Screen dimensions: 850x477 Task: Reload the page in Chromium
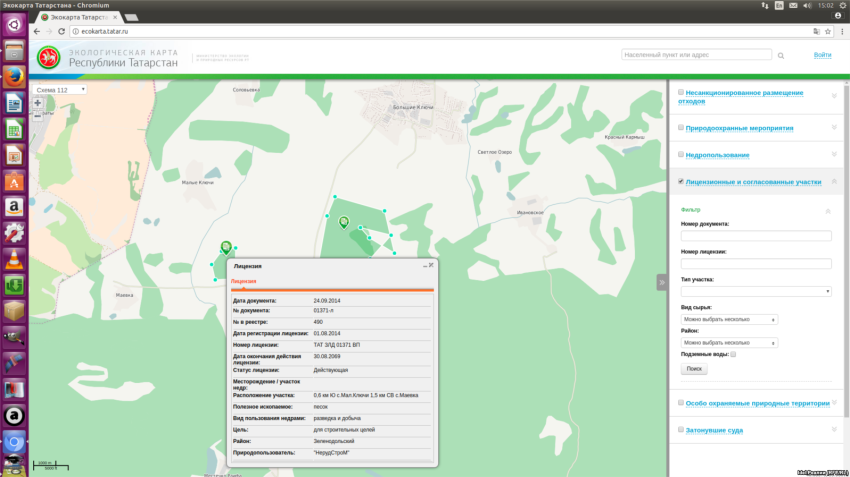click(x=62, y=31)
